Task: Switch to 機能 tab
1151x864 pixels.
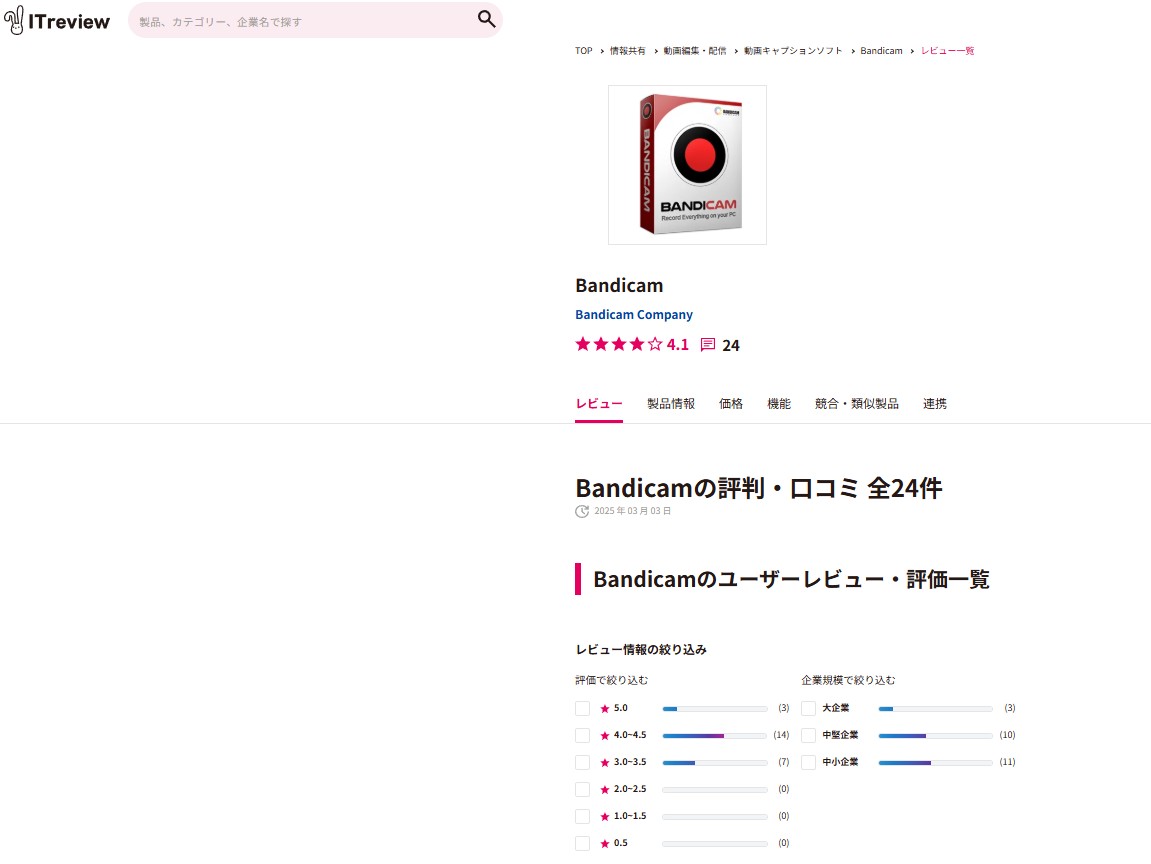Action: 779,404
